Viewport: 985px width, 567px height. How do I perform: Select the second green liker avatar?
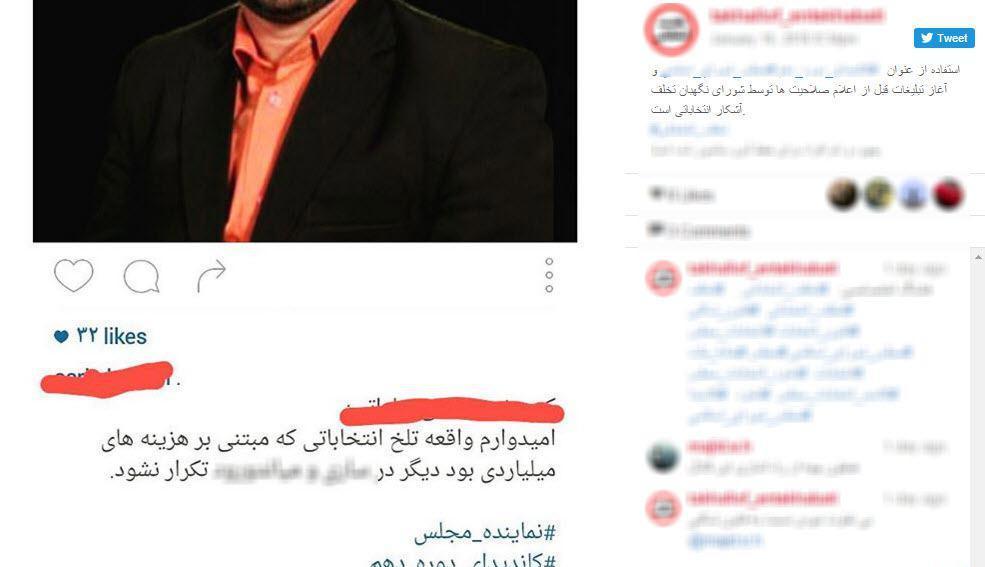click(x=878, y=195)
